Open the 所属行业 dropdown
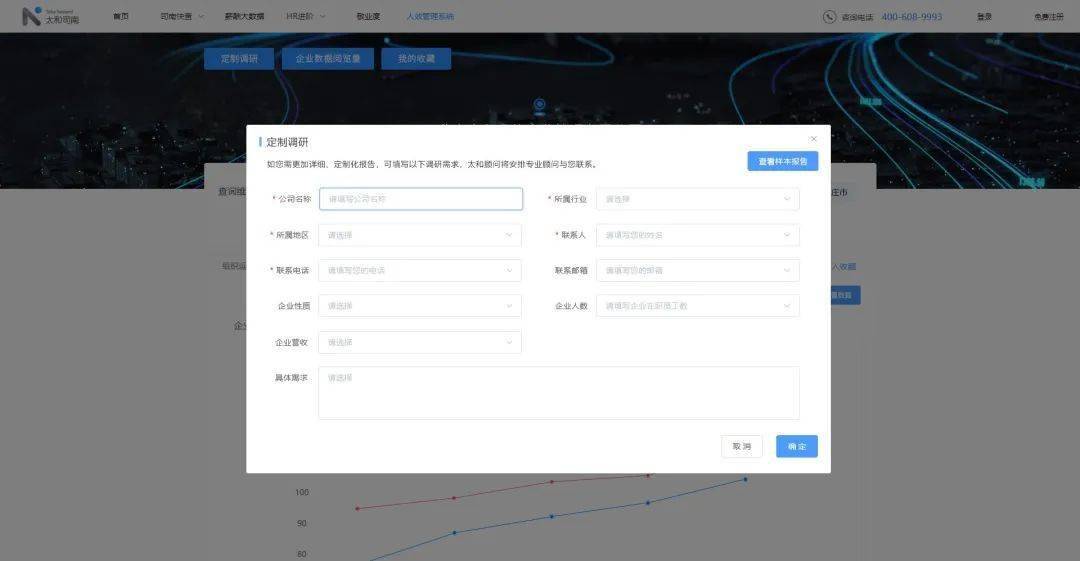Screen dimensions: 1080x561 pyautogui.click(x=698, y=199)
